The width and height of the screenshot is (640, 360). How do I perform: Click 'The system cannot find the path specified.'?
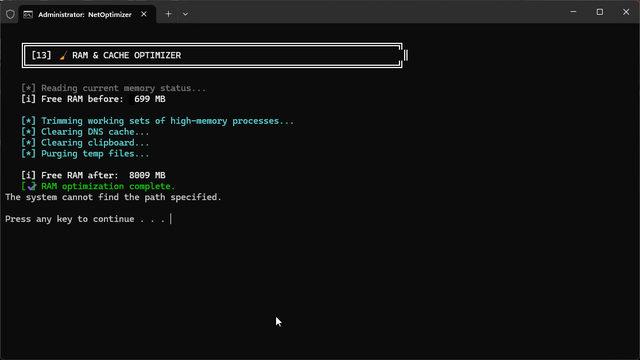[x=113, y=197]
